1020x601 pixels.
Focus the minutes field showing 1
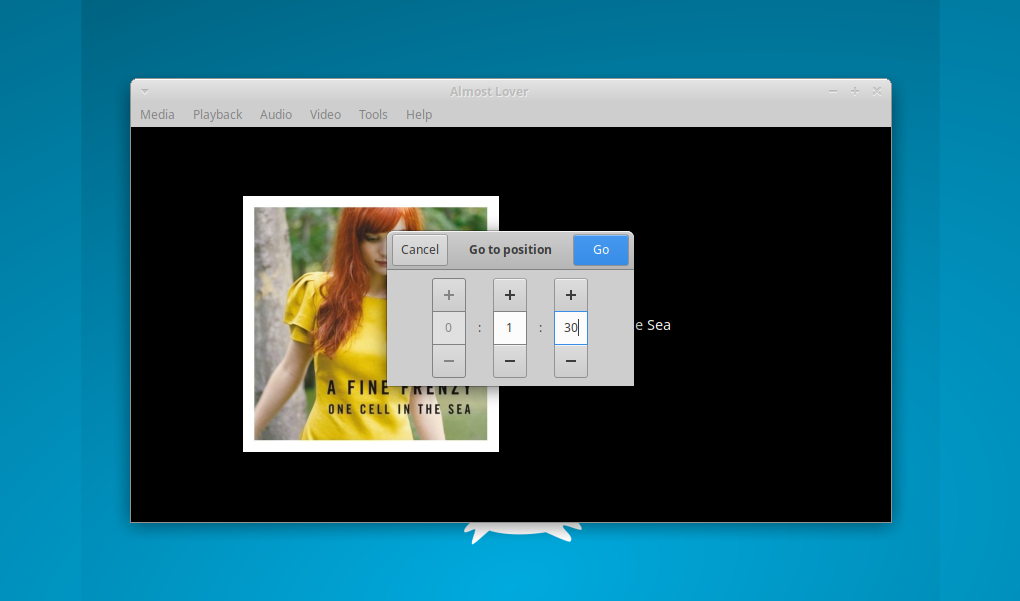510,328
